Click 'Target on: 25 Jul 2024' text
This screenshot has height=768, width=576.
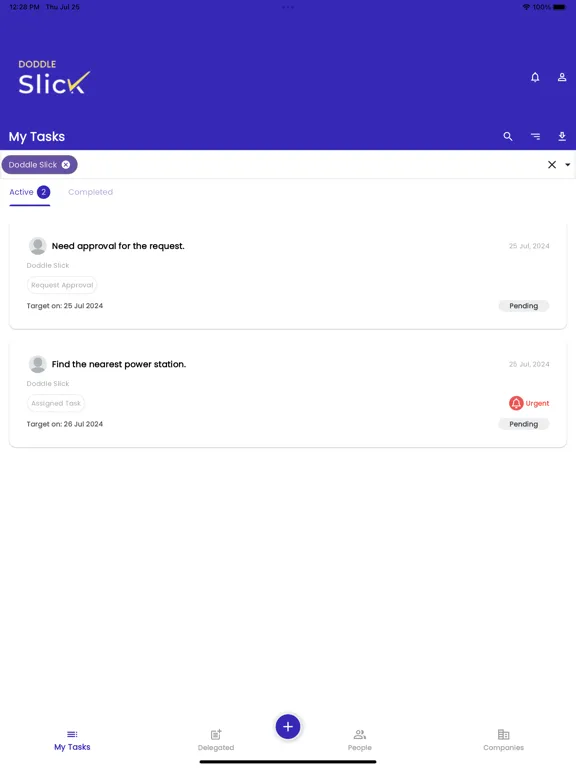65,306
